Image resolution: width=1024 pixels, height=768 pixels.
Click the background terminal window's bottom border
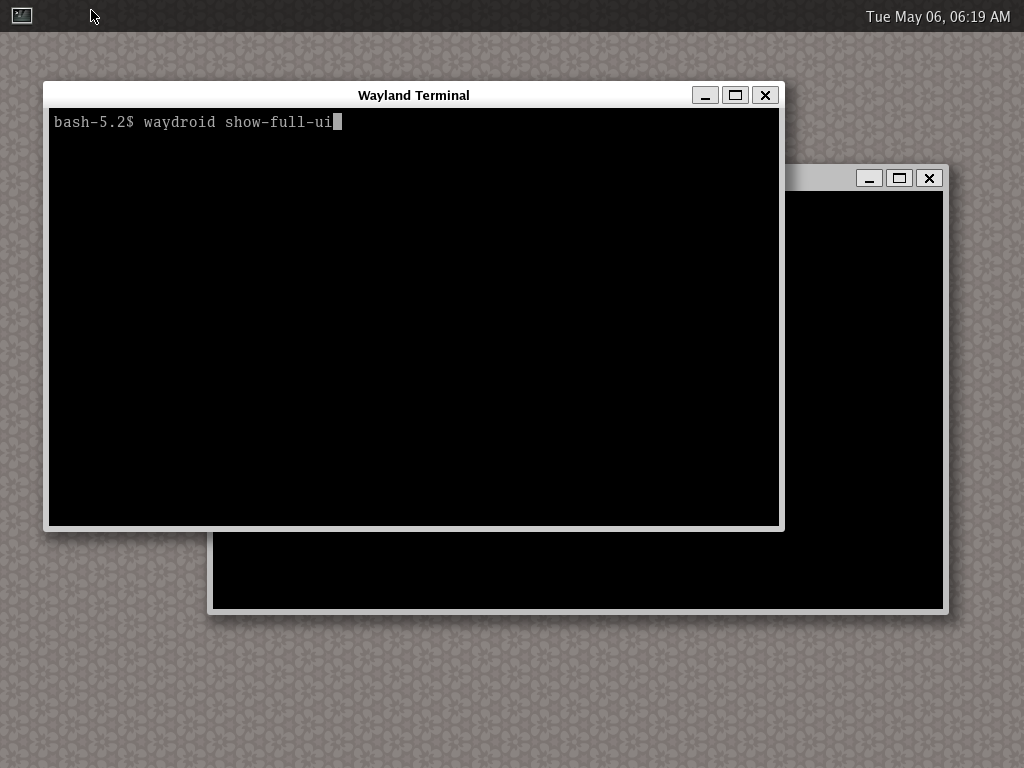click(x=578, y=611)
